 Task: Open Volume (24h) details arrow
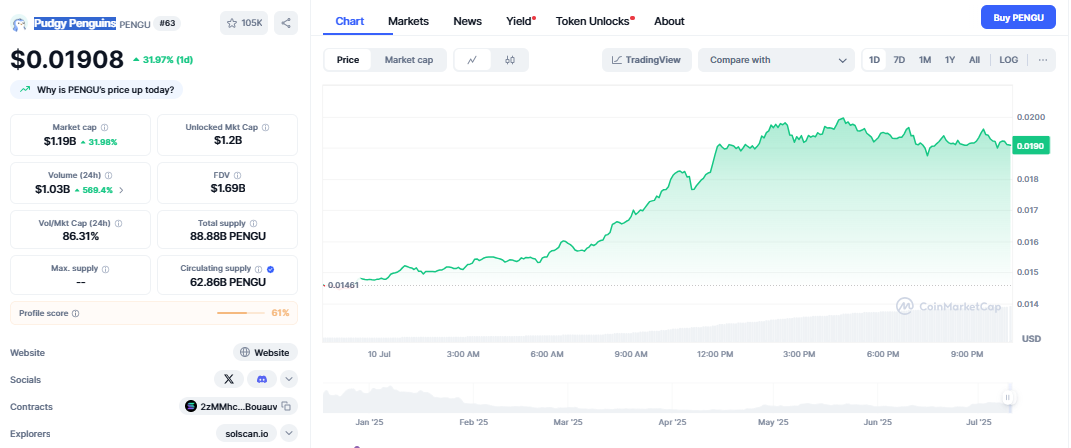pyautogui.click(x=122, y=190)
